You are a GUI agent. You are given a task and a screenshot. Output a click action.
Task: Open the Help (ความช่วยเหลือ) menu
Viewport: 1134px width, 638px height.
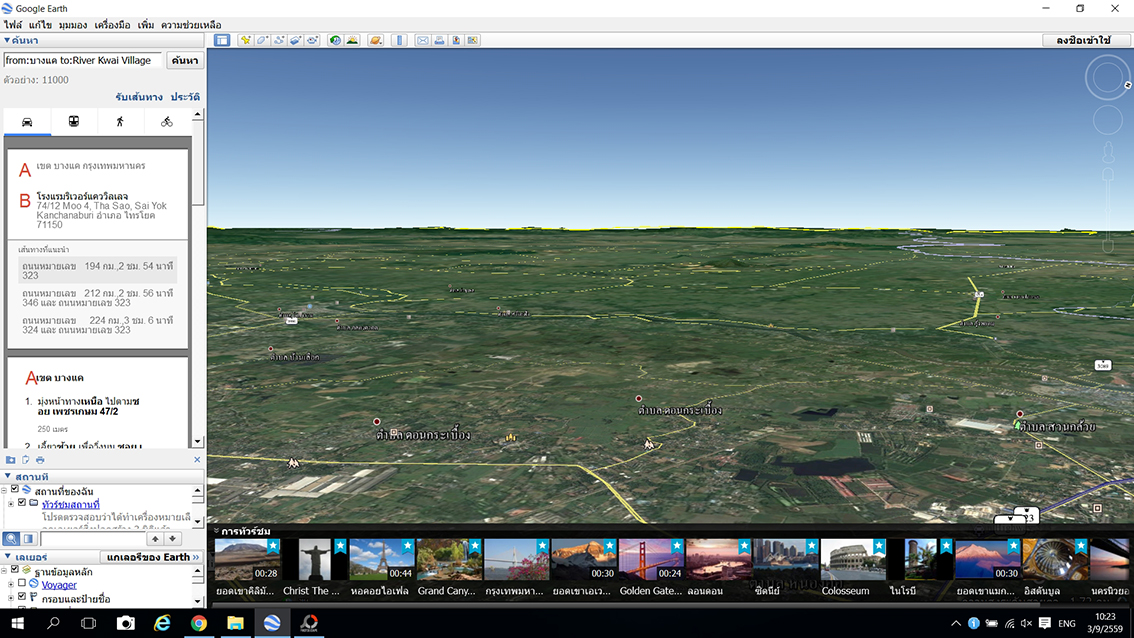pos(191,25)
